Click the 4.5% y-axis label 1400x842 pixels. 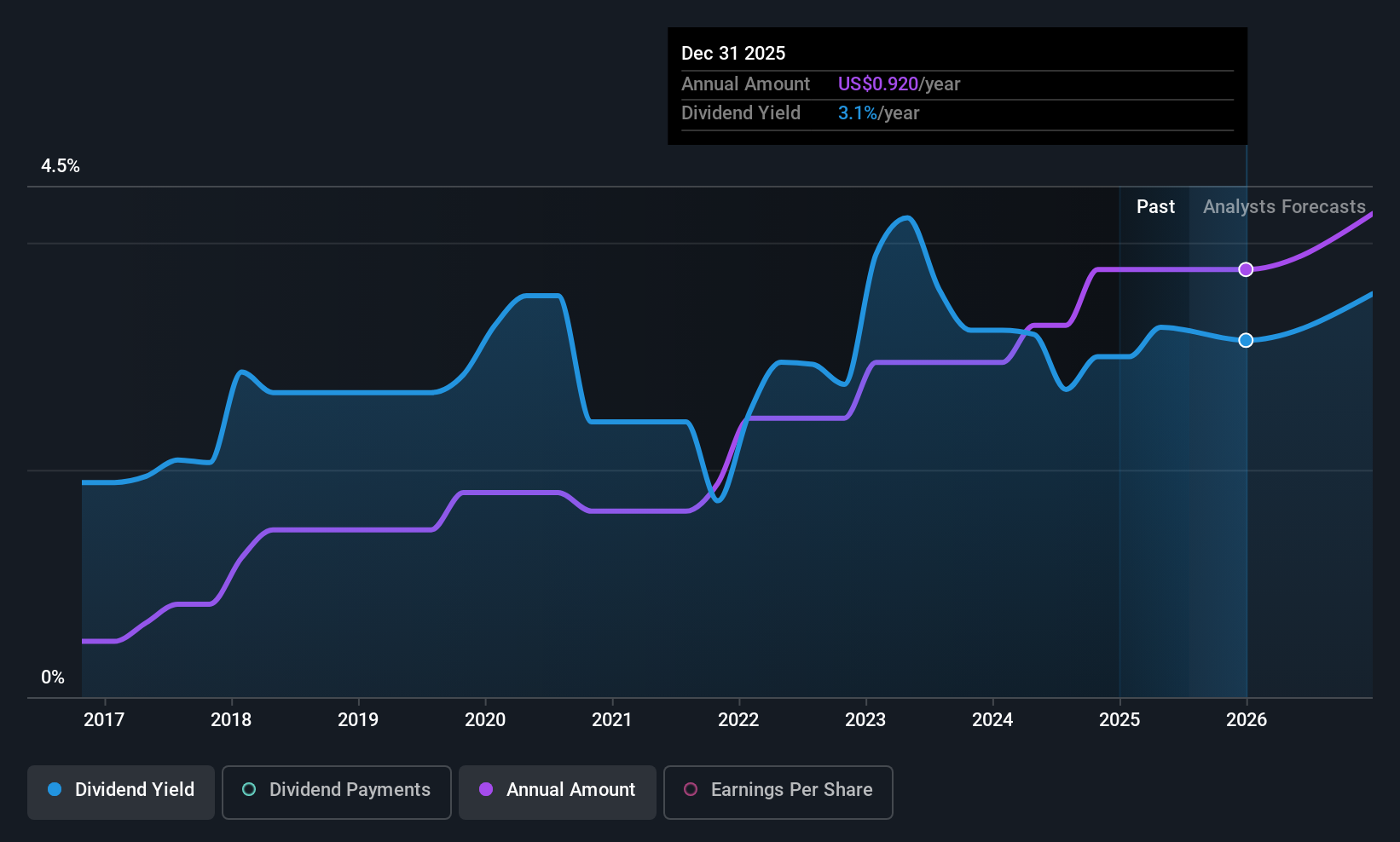(61, 166)
